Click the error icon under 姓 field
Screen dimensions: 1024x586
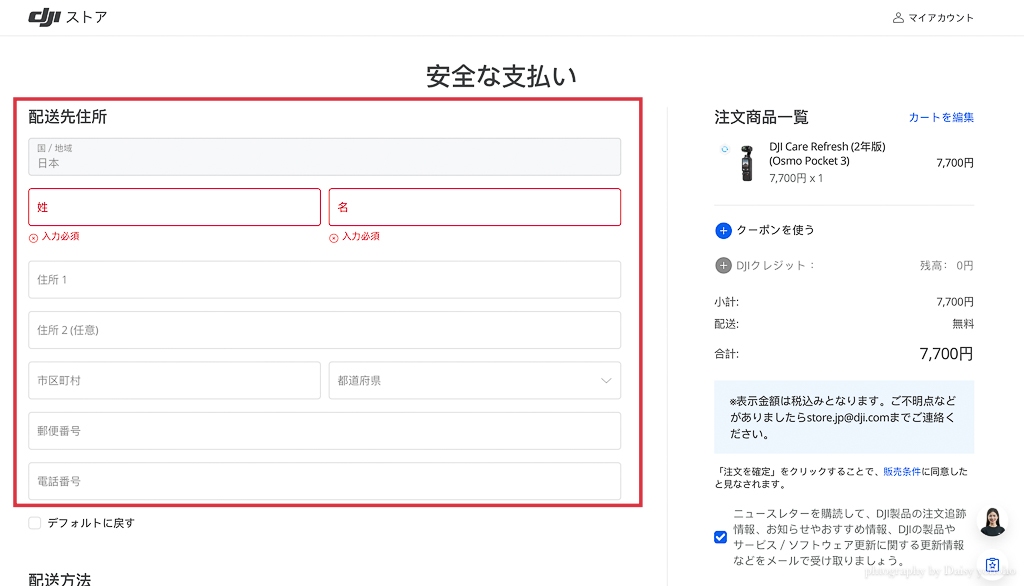point(33,238)
